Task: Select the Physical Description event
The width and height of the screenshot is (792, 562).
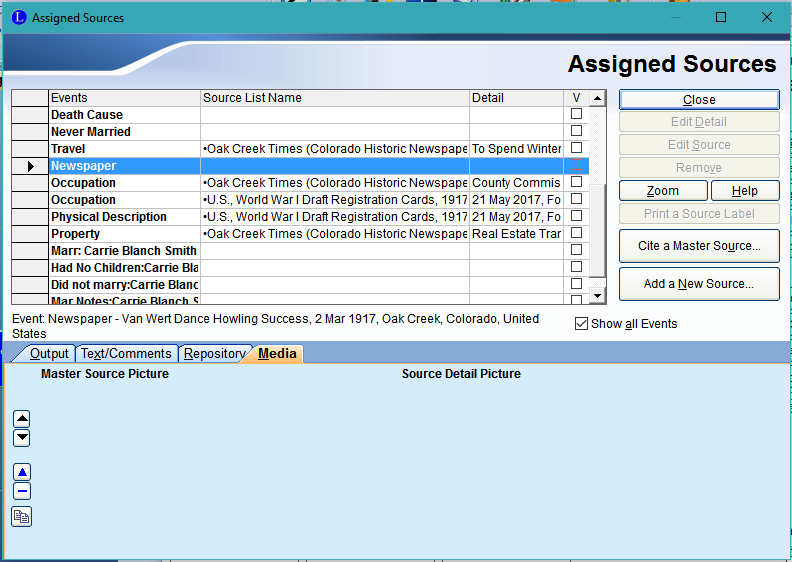Action: 124,217
